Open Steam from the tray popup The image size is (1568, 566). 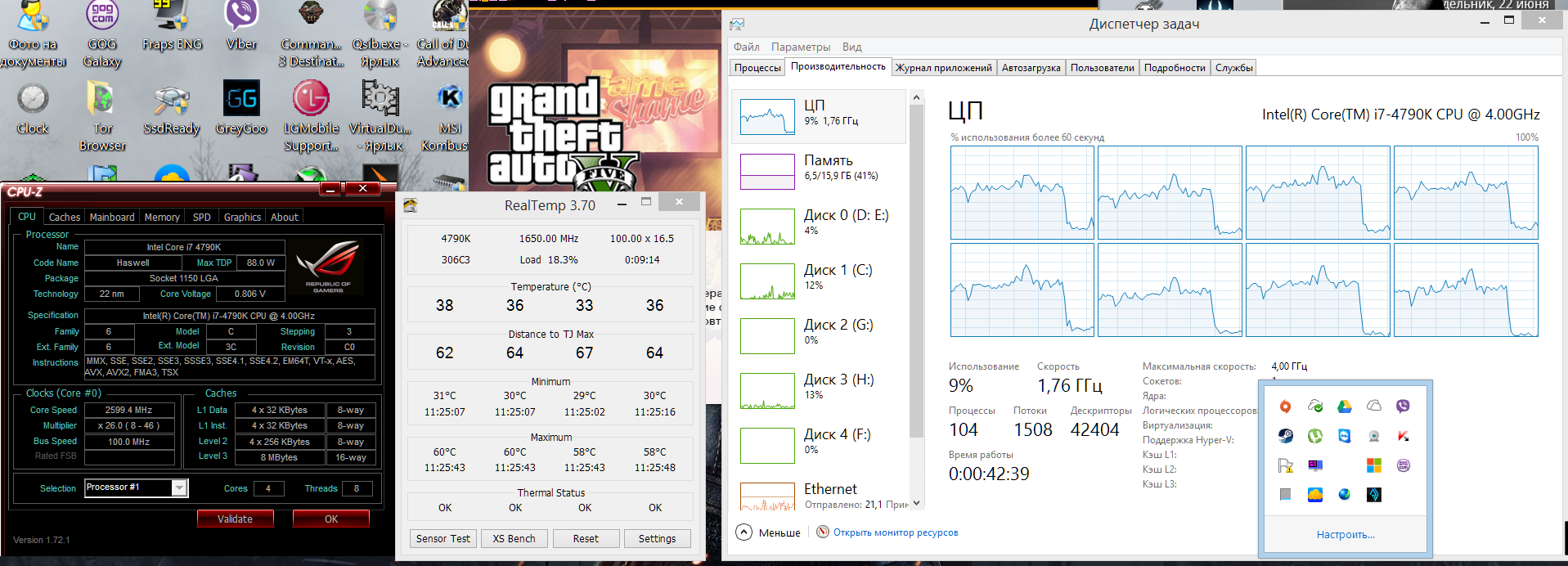point(1286,436)
